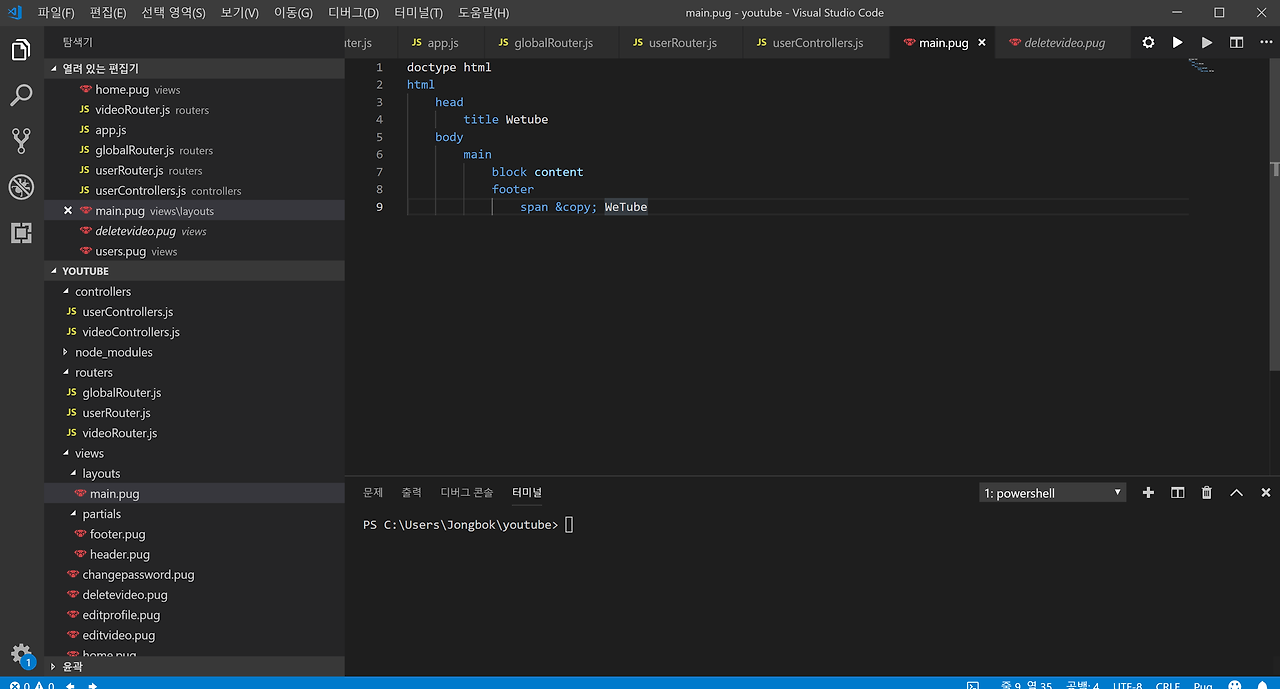Viewport: 1280px width, 689px height.
Task: Collapse the 열려 있는 편집기 section
Action: [x=100, y=69]
